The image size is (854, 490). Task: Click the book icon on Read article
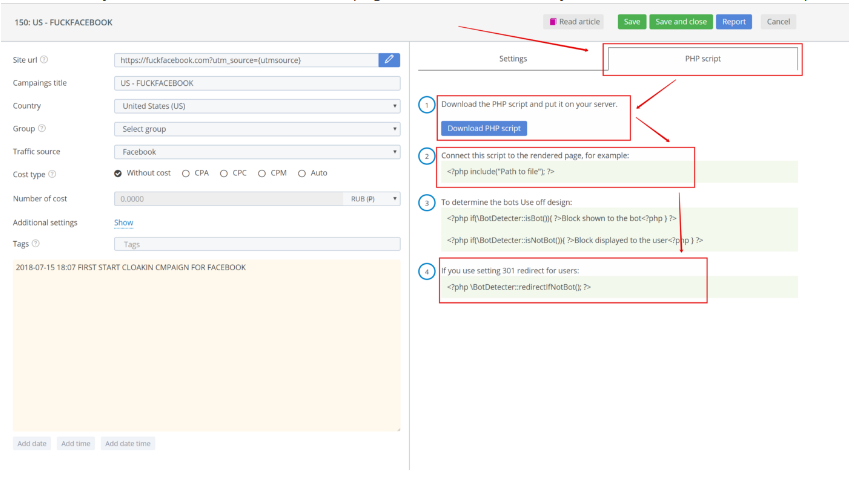coord(553,21)
